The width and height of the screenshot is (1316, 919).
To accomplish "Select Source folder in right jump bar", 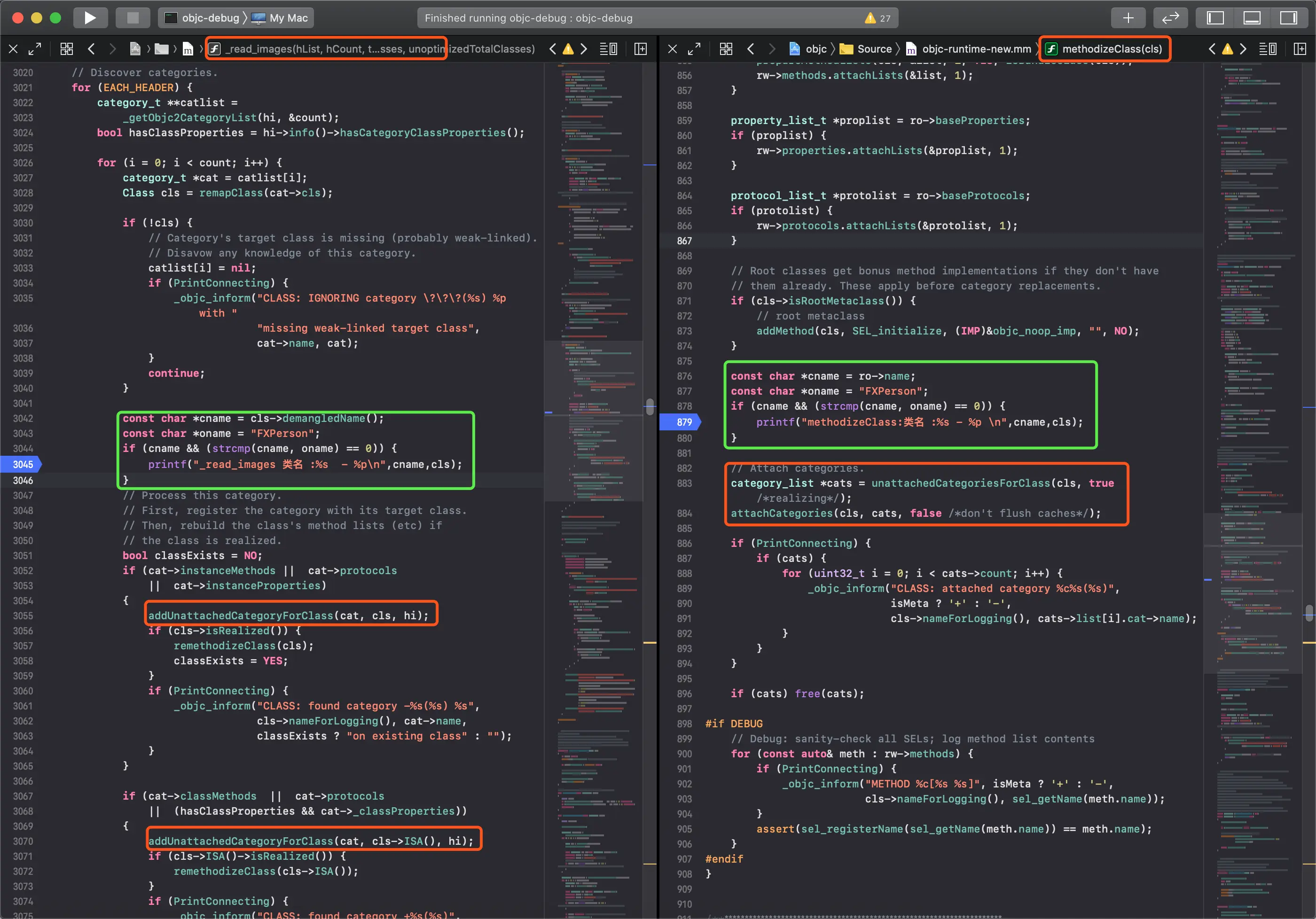I will click(x=865, y=49).
